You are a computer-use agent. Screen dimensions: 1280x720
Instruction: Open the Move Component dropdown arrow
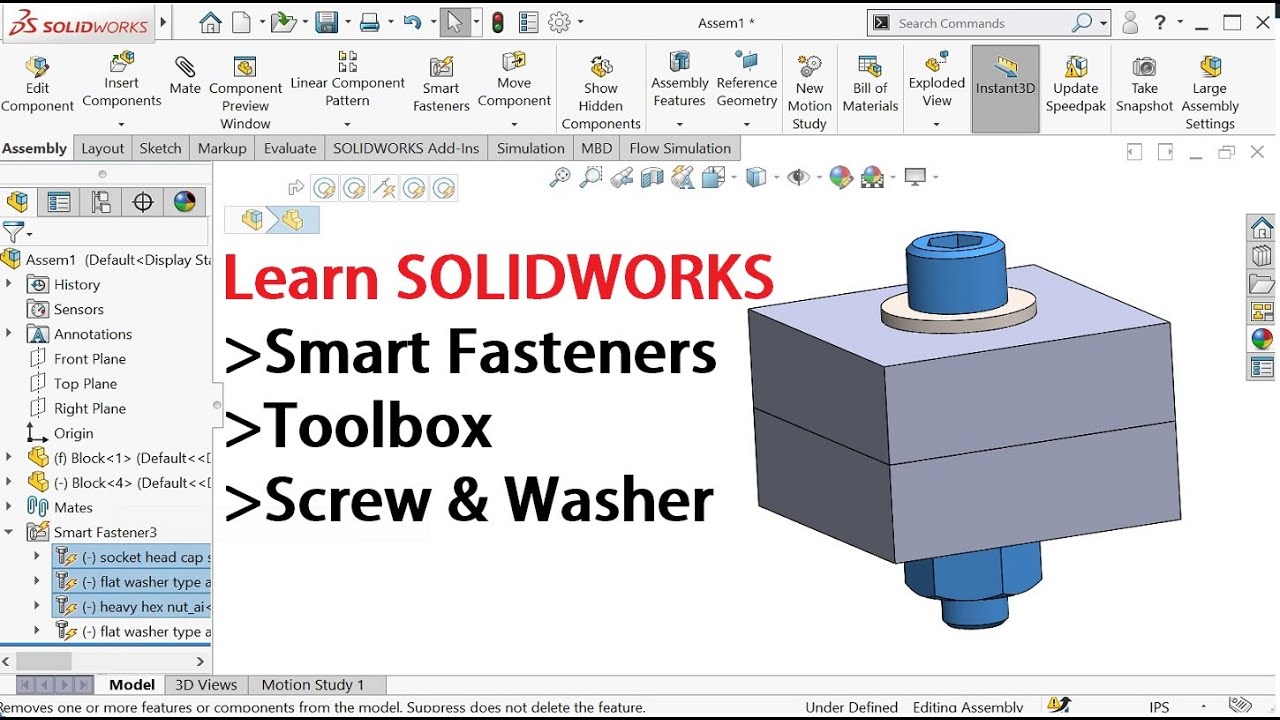point(514,125)
